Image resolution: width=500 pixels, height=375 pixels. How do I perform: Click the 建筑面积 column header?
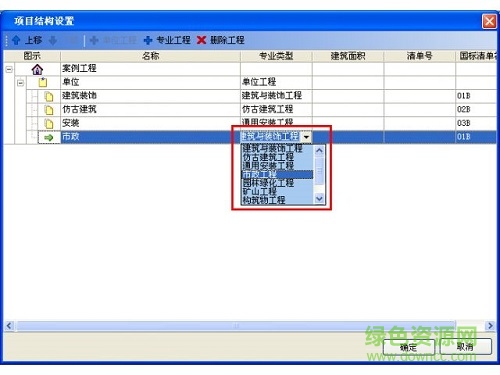(x=348, y=56)
